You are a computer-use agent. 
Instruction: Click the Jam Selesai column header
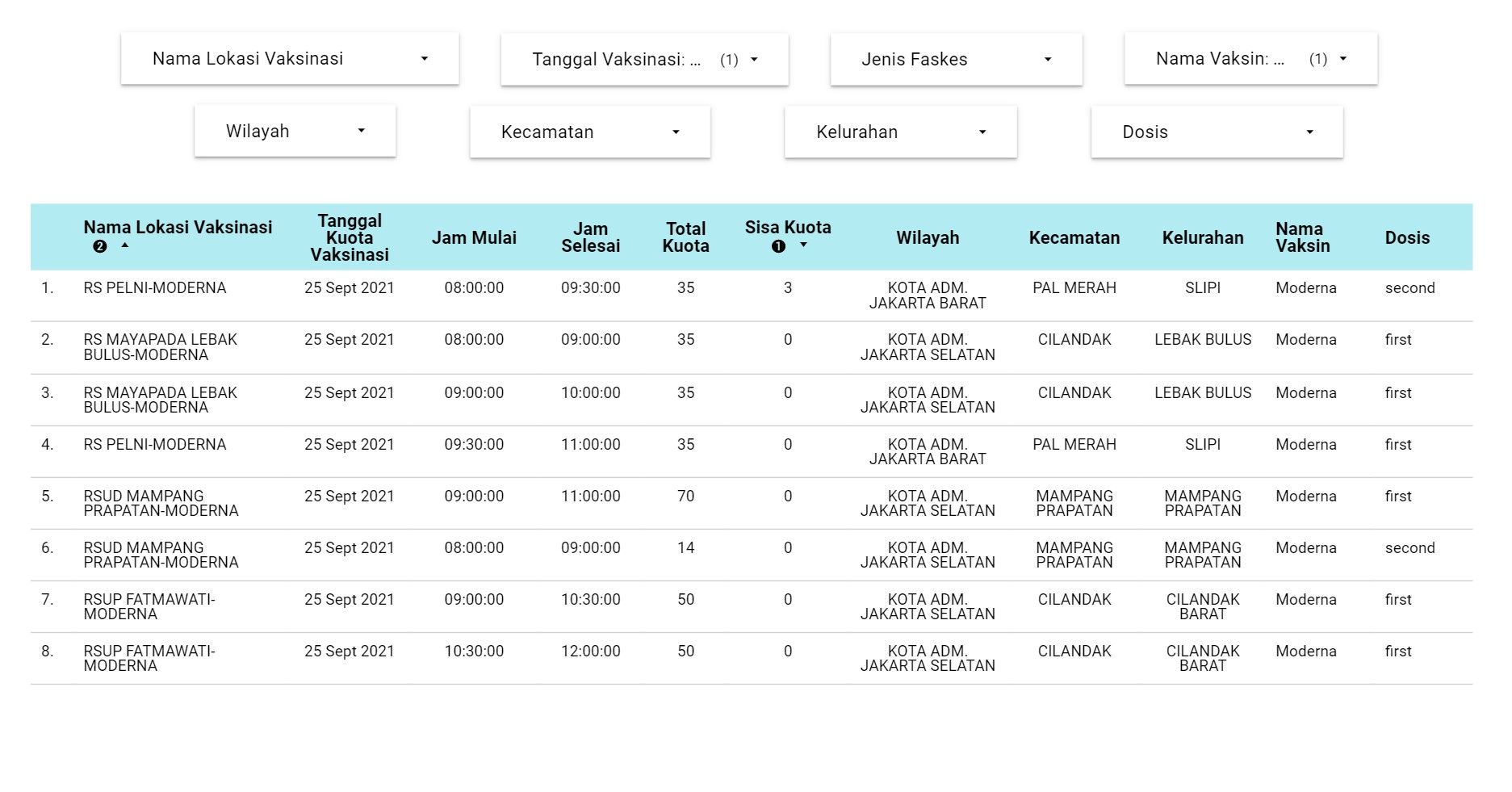click(591, 237)
